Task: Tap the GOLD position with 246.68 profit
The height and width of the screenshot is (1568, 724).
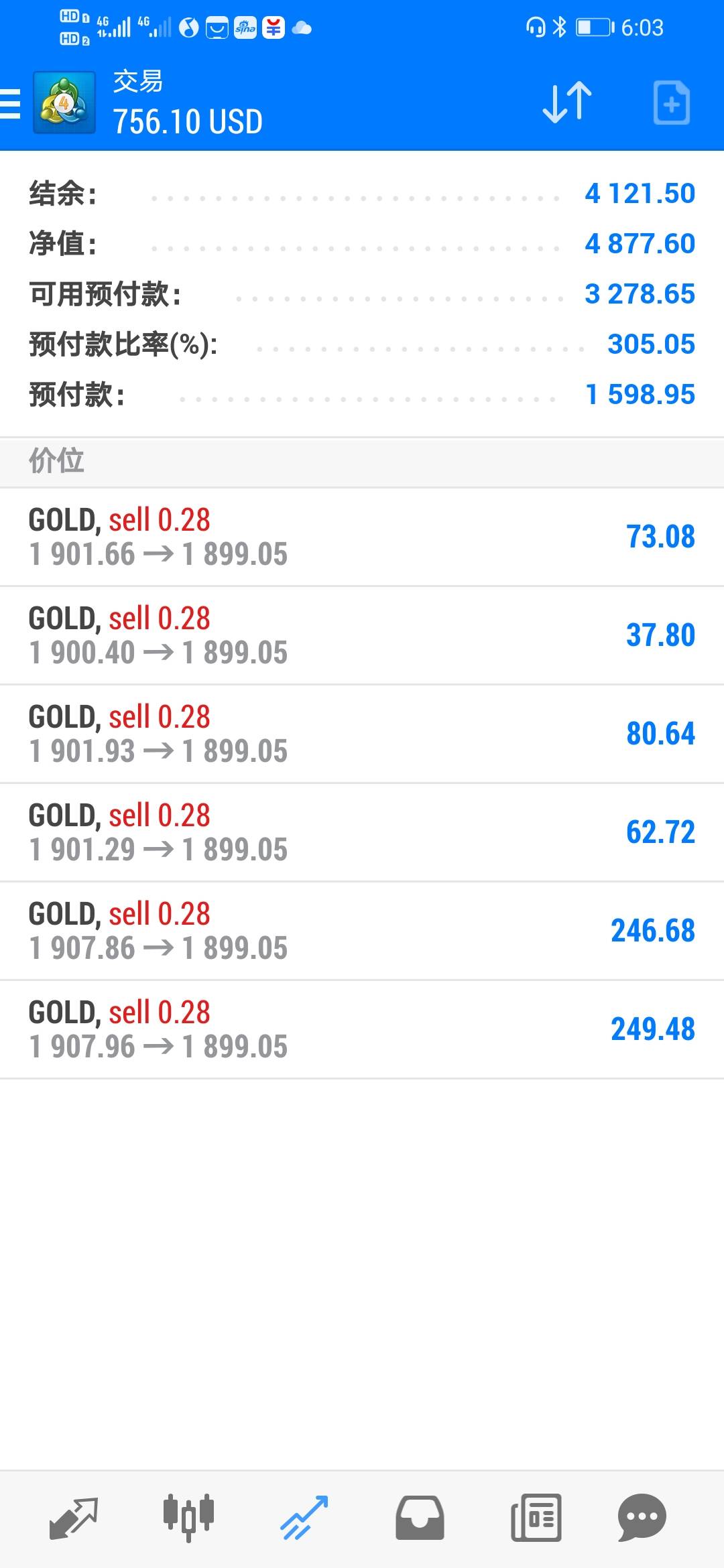Action: [362, 931]
